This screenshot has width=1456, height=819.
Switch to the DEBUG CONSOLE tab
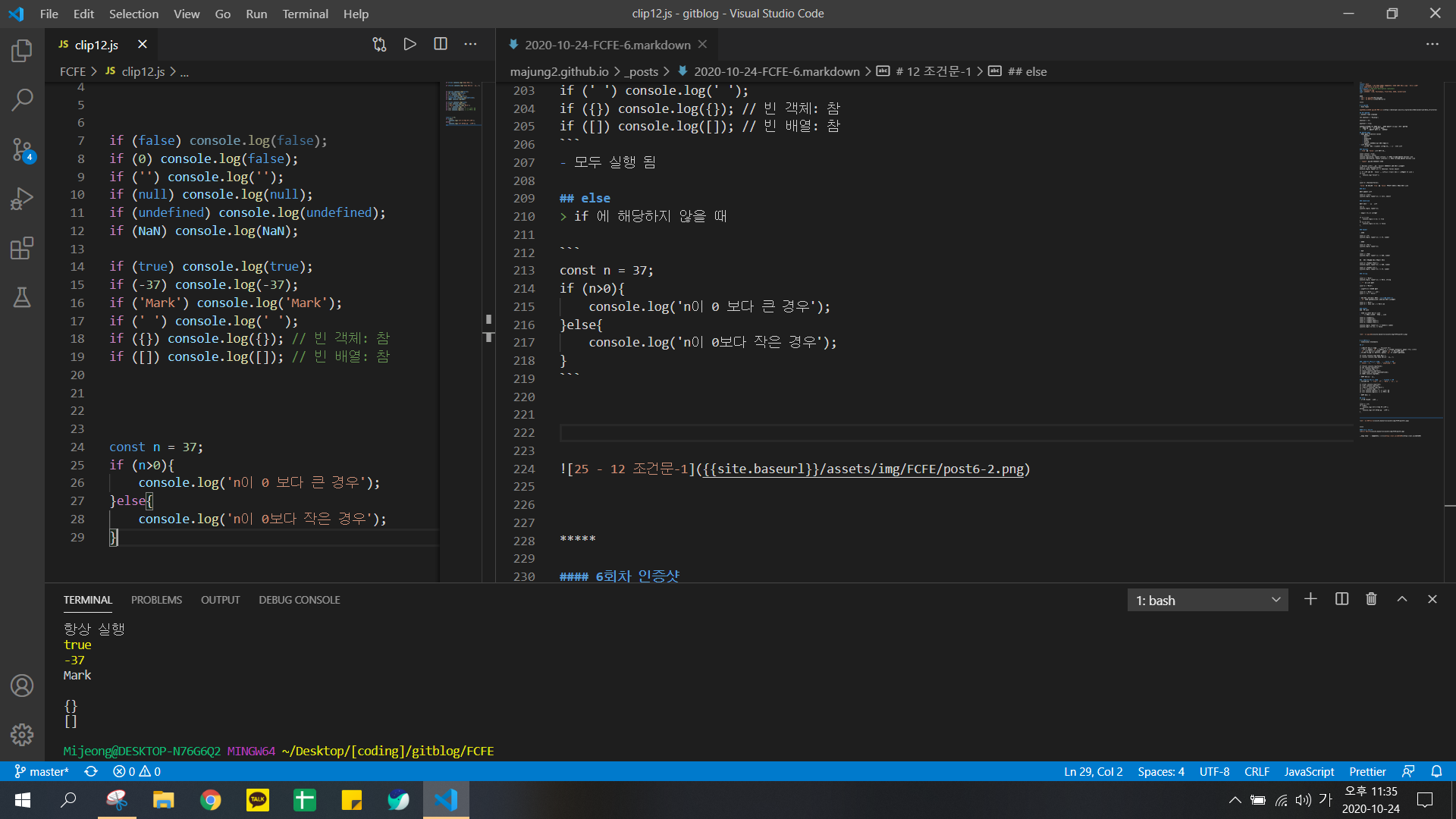[299, 600]
